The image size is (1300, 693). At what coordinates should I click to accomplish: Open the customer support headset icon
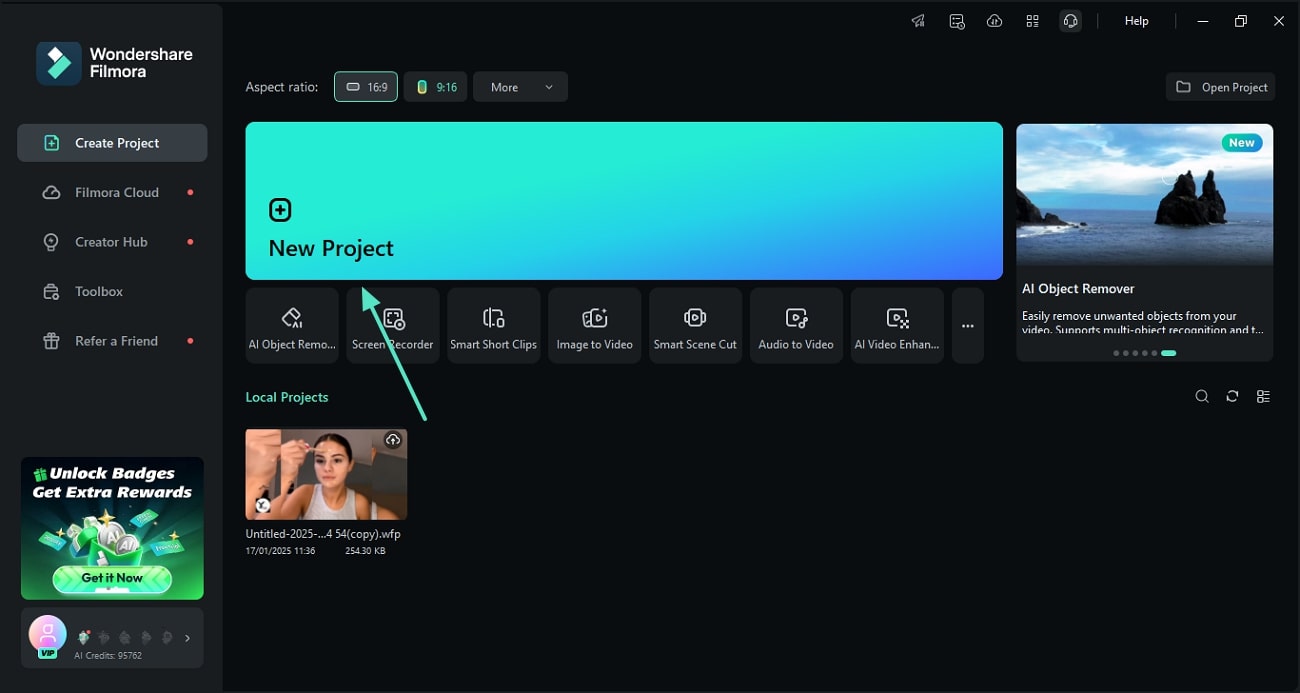point(1070,21)
